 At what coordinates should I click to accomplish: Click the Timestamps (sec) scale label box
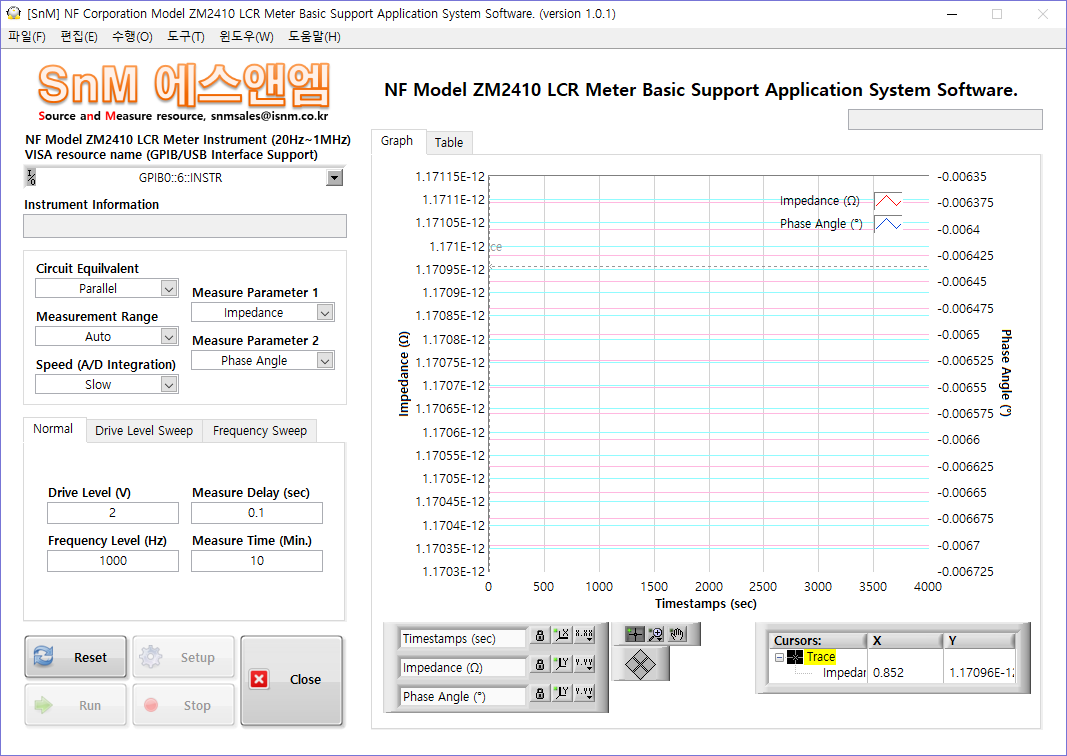[463, 638]
